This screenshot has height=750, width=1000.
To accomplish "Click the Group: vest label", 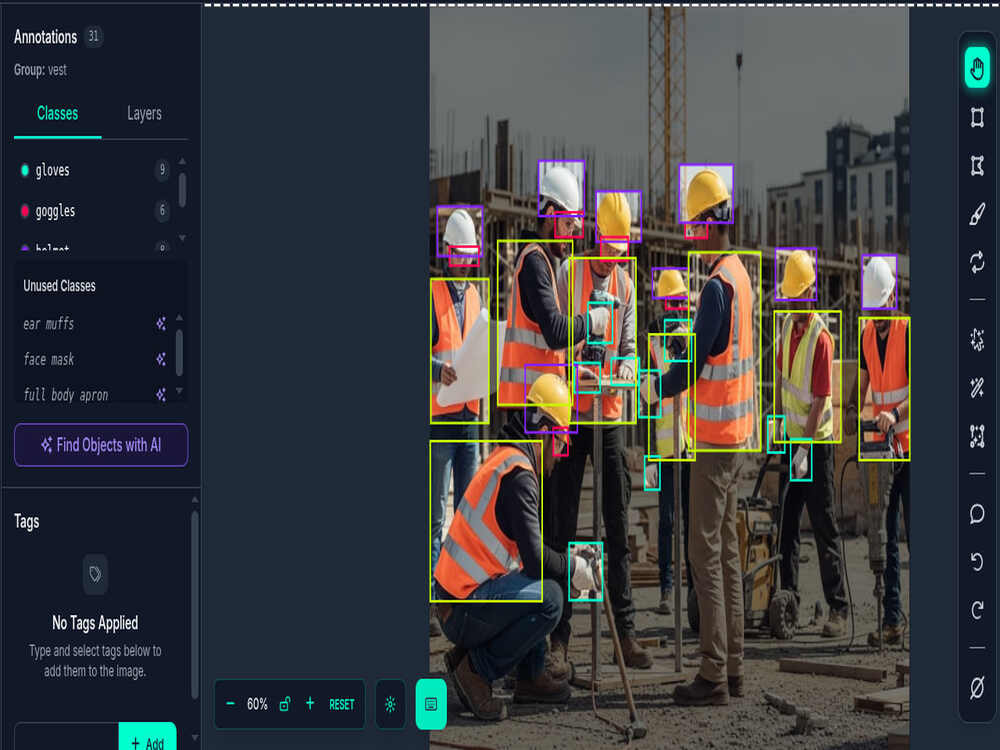I will [x=40, y=70].
